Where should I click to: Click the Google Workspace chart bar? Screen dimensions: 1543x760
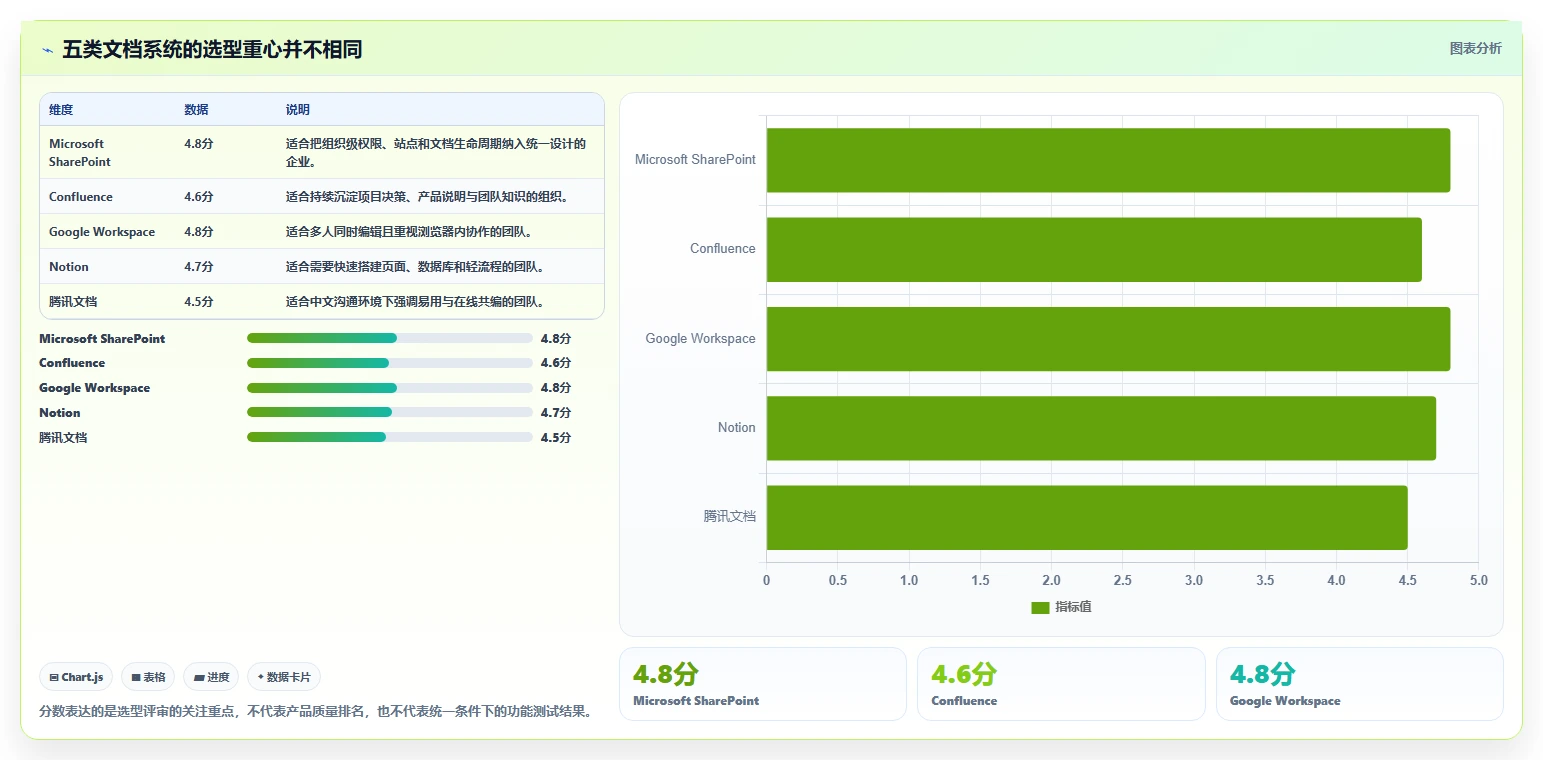pyautogui.click(x=1108, y=339)
